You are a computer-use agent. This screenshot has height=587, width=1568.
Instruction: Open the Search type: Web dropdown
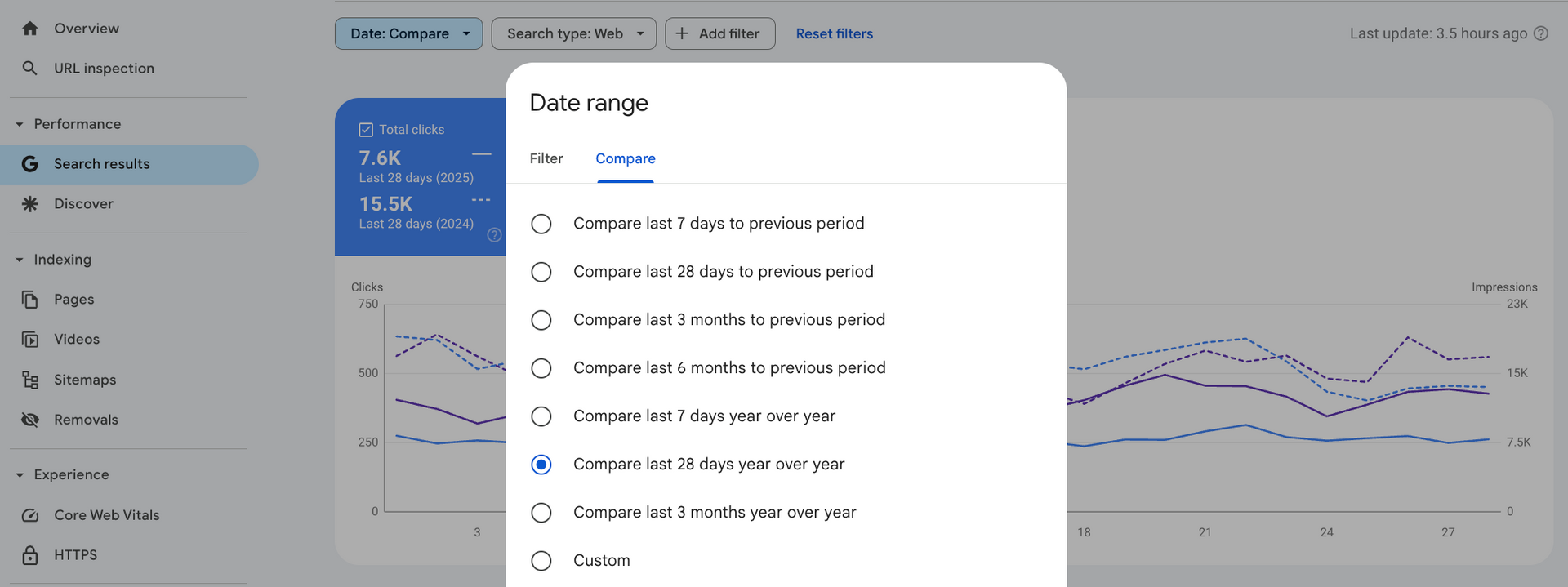pos(573,33)
